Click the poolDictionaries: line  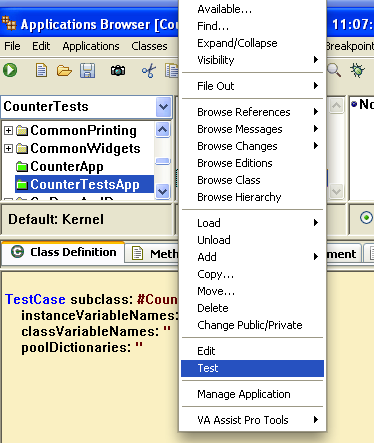click(x=82, y=347)
